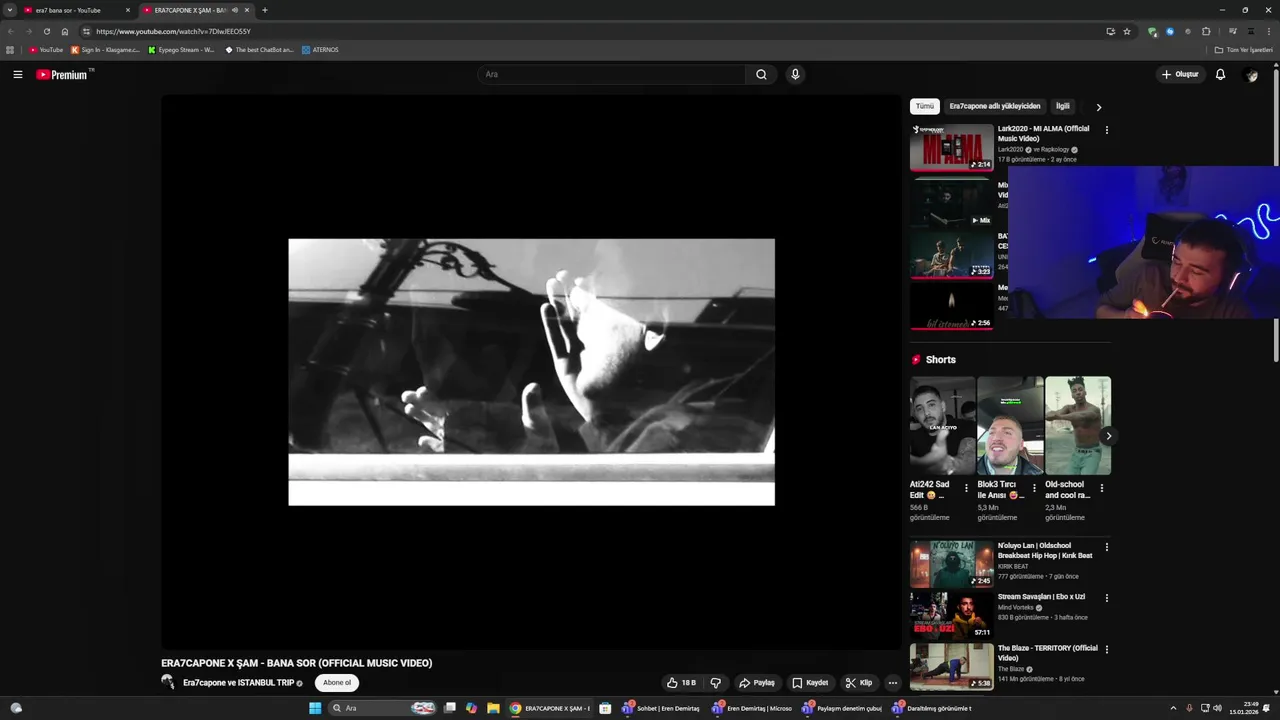Open Windows Start menu
This screenshot has height=720, width=1280.
pyautogui.click(x=315, y=708)
